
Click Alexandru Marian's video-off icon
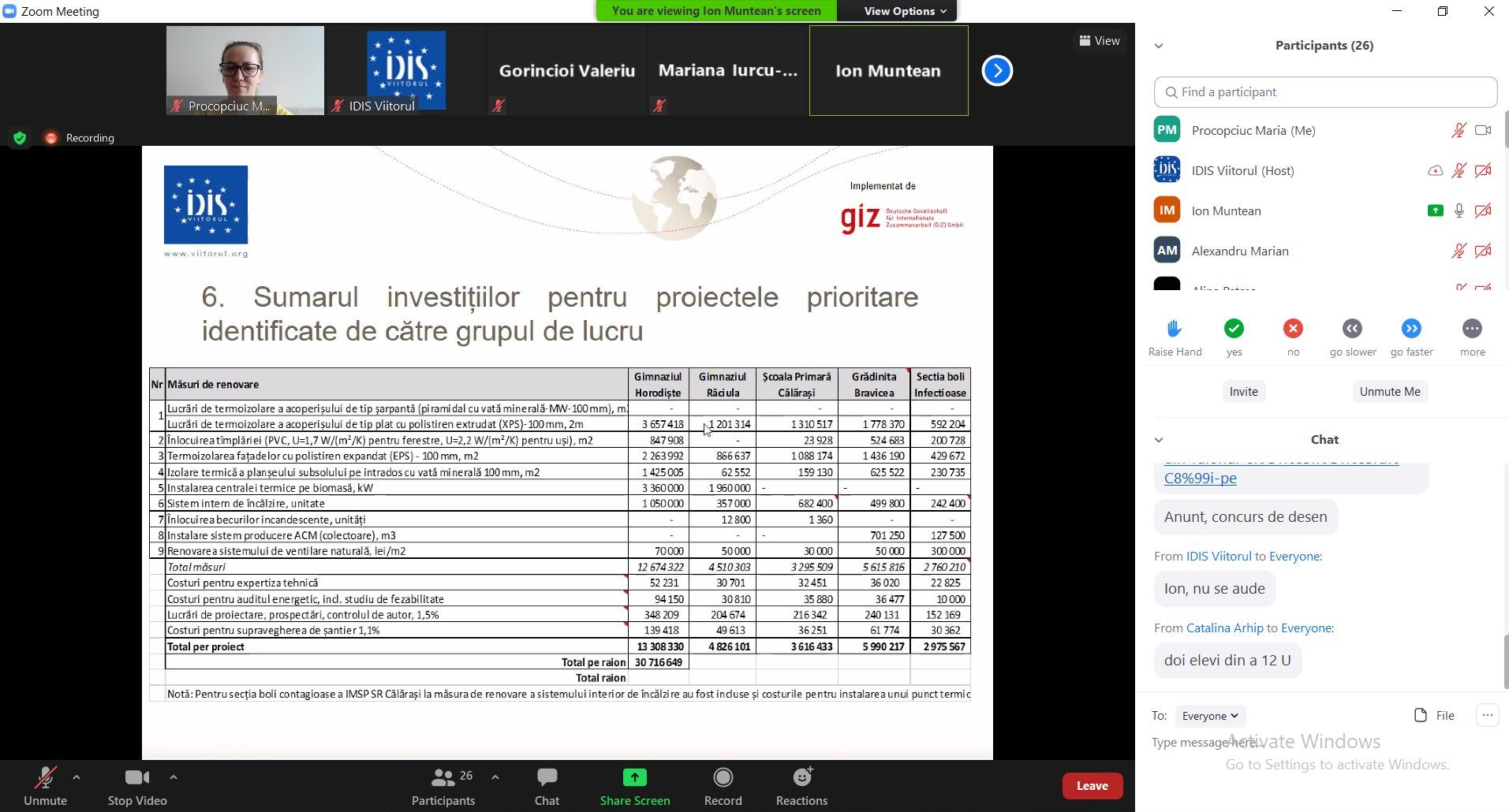tap(1484, 251)
